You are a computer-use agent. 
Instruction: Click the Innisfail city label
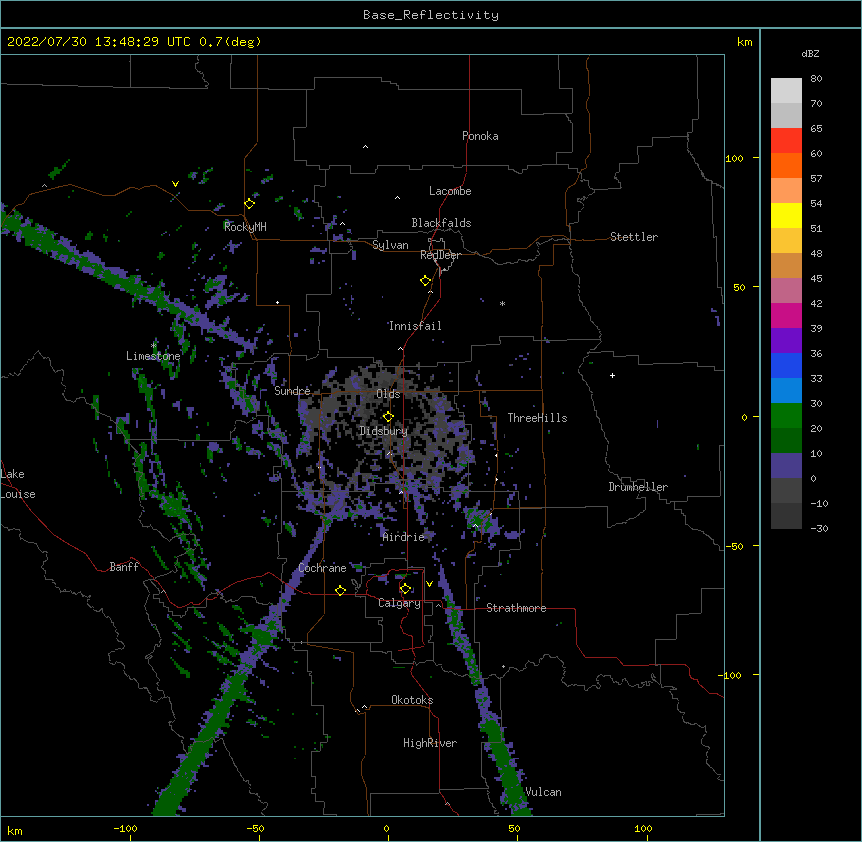(415, 326)
